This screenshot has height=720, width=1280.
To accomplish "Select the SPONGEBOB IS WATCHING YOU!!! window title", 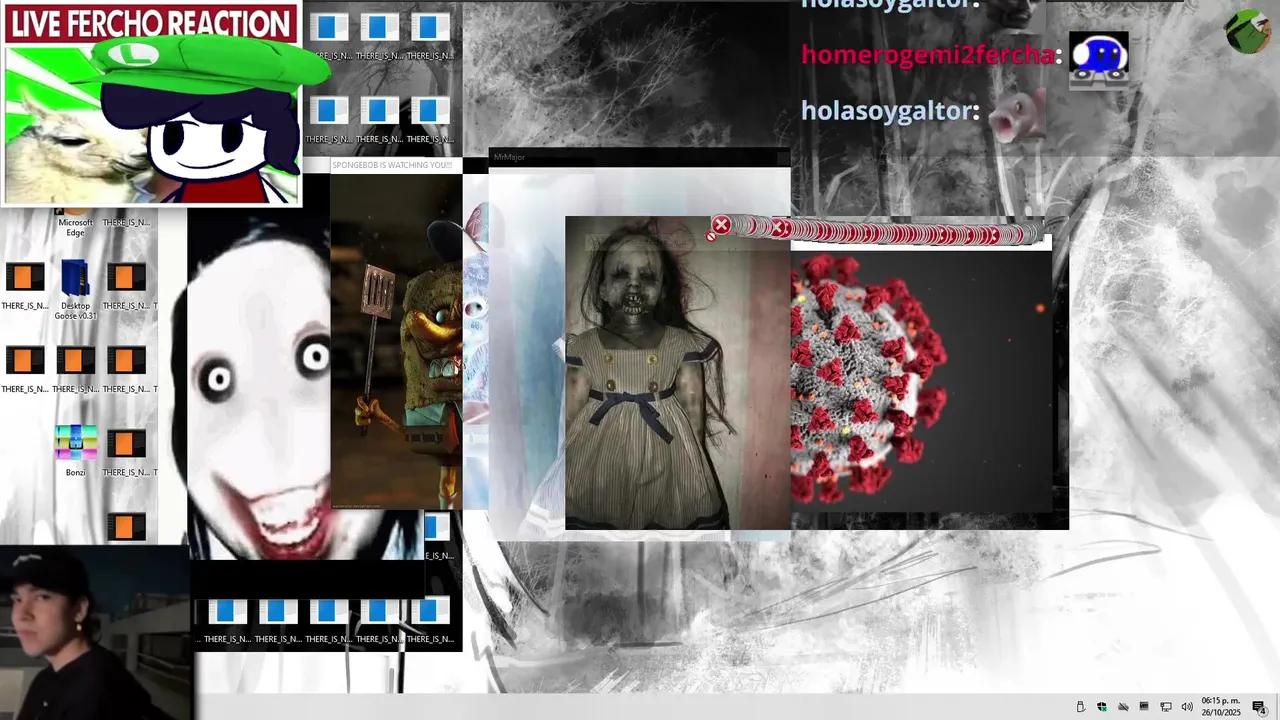I will [x=392, y=165].
